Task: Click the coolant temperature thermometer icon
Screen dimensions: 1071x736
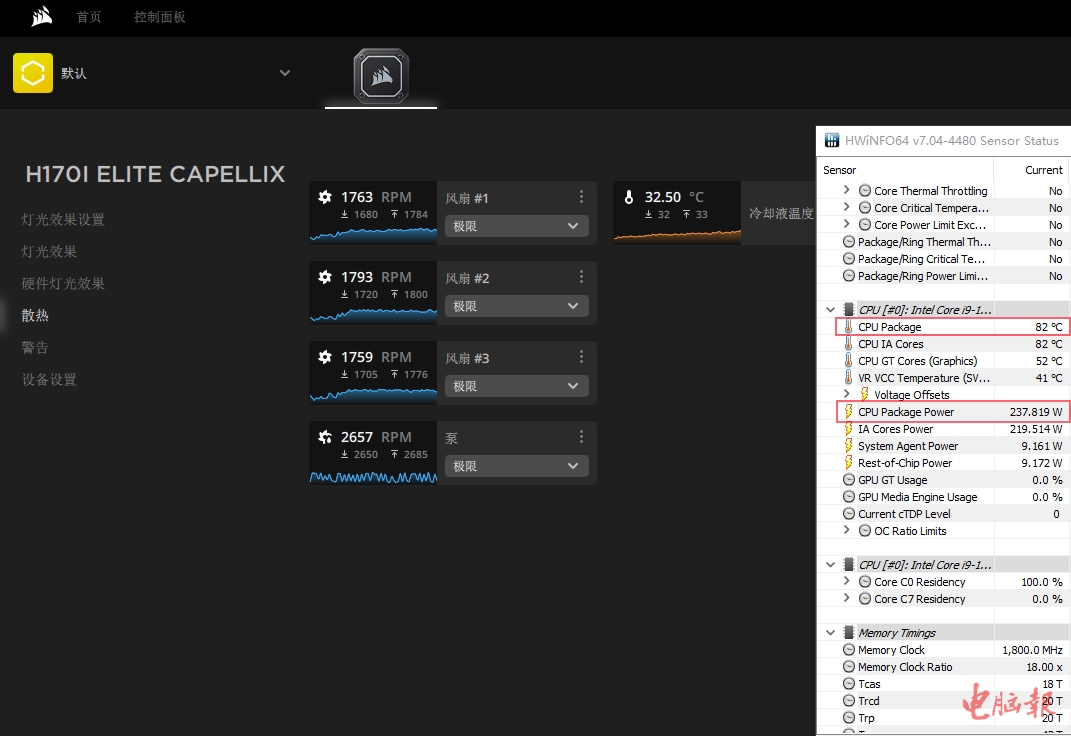Action: (629, 198)
